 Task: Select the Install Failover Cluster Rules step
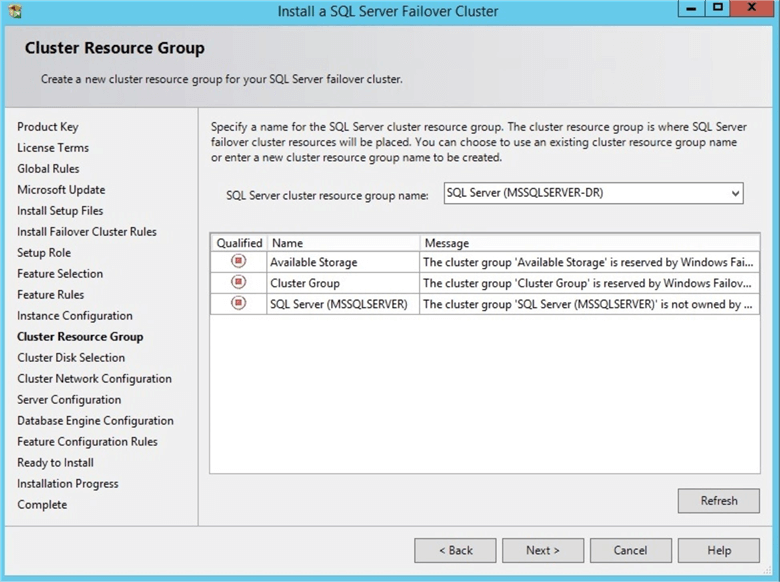pyautogui.click(x=87, y=232)
